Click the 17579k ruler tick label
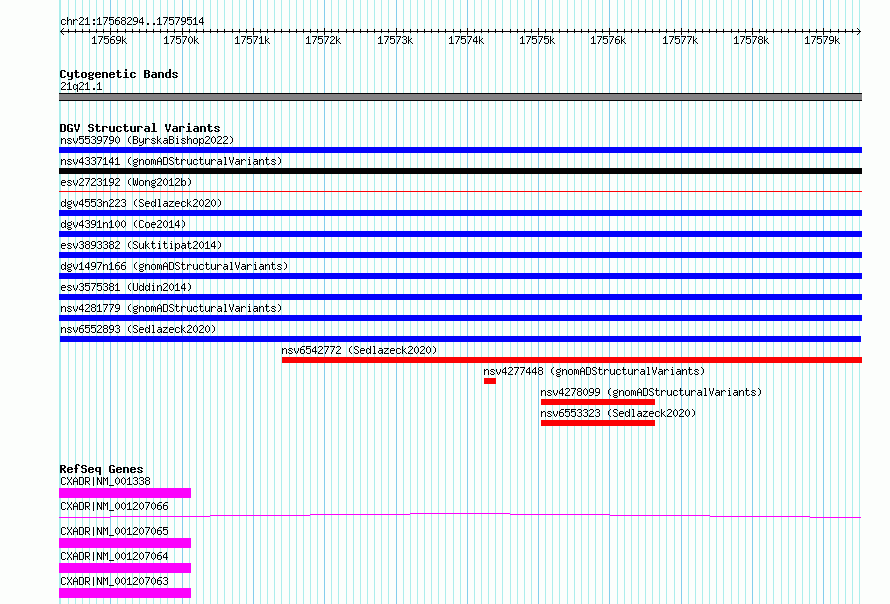Screen dimensions: 890x604 pos(822,40)
